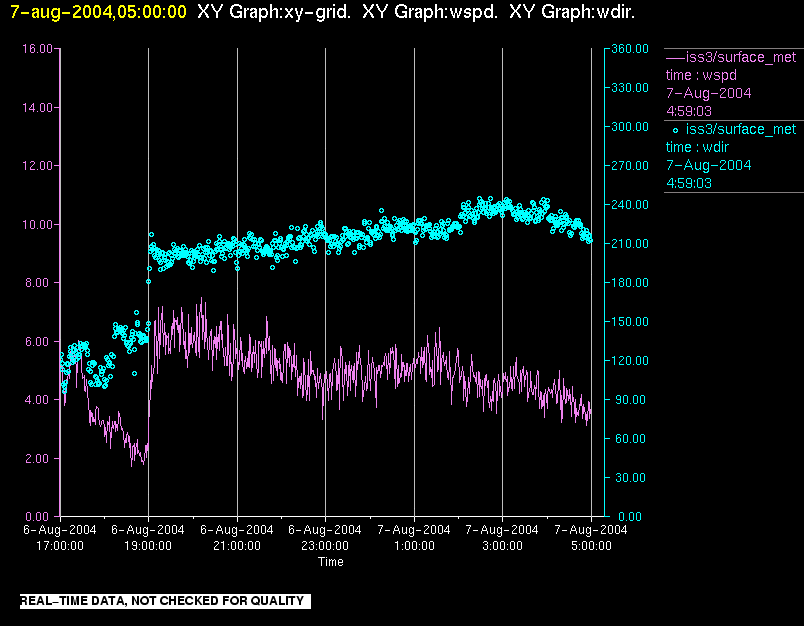Click the time label "7-Aug-2004 5:00:00"
Screen dimensions: 804x626
[591, 537]
